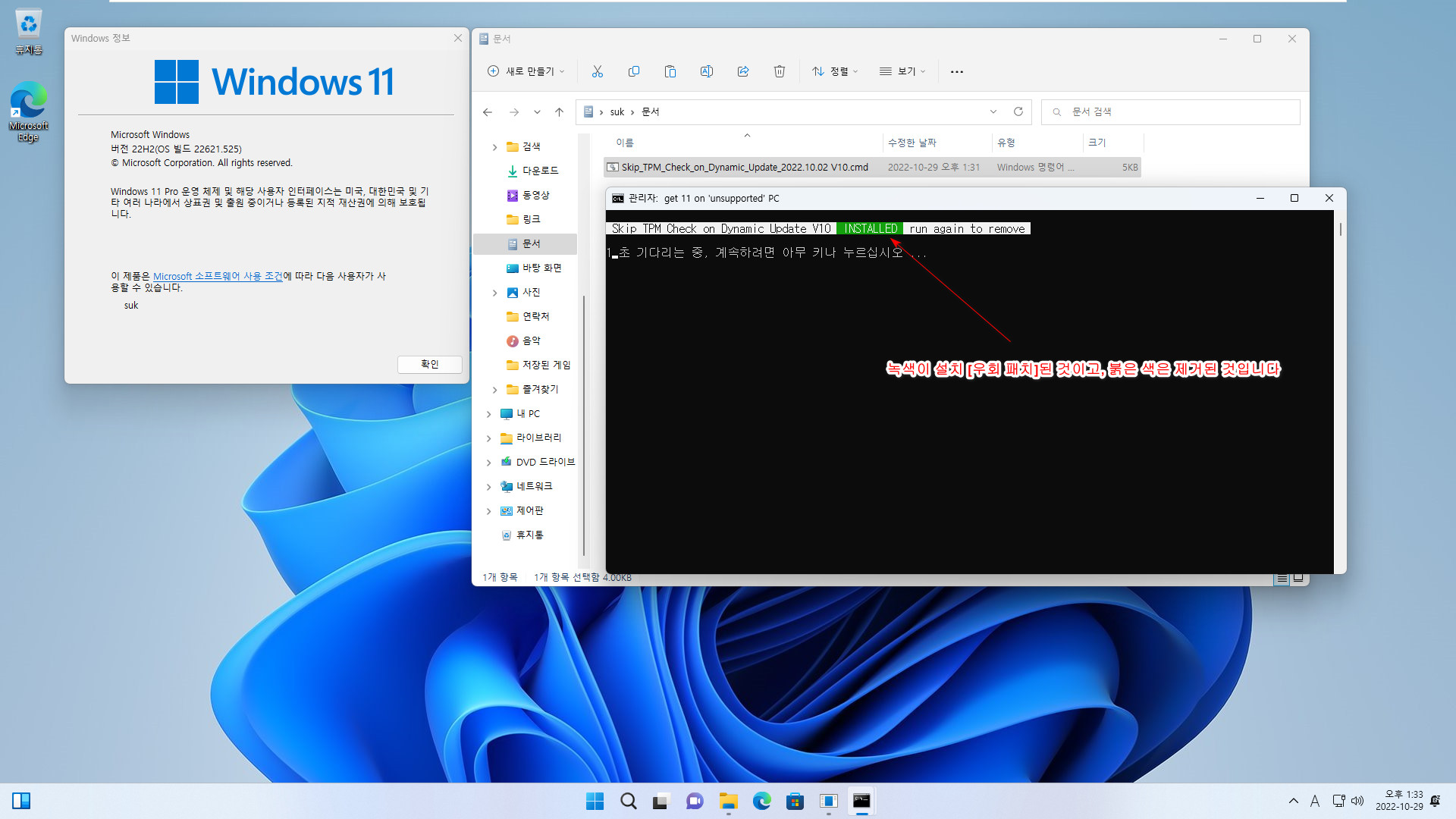The height and width of the screenshot is (819, 1456).
Task: Sort by the 이름 column header
Action: click(x=625, y=143)
